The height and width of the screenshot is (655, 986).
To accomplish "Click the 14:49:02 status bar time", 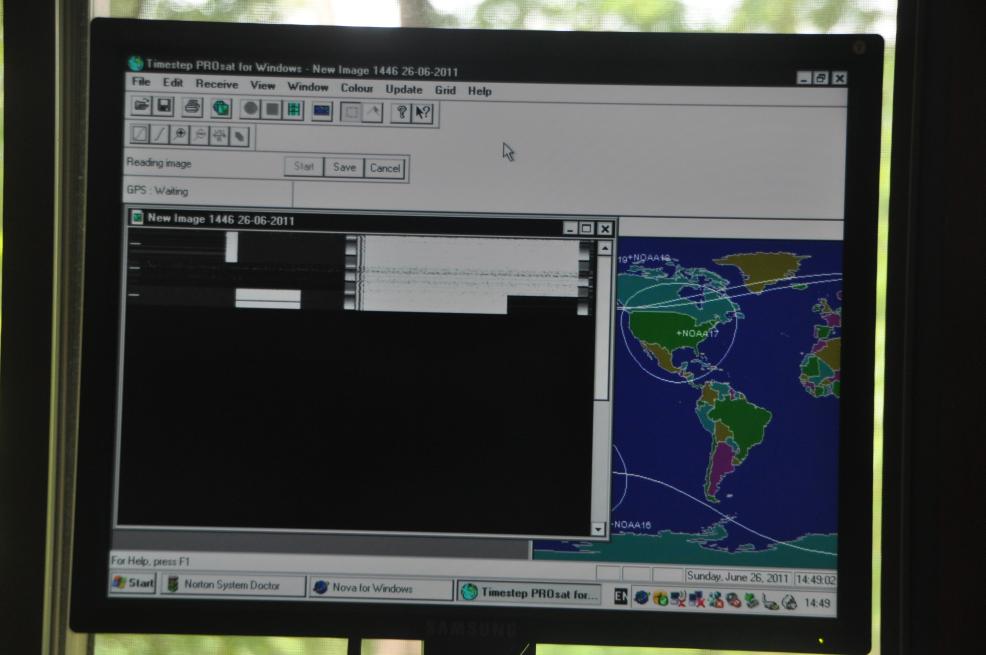I will pyautogui.click(x=815, y=580).
